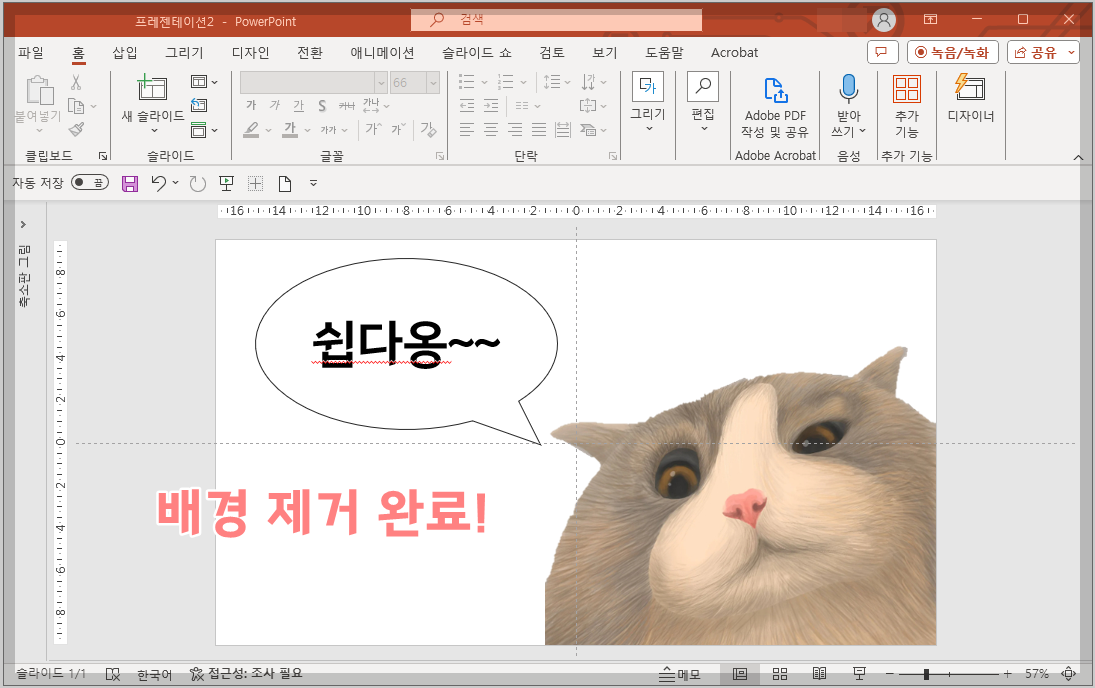Select the center align paragraph icon
The image size is (1095, 688).
click(490, 128)
